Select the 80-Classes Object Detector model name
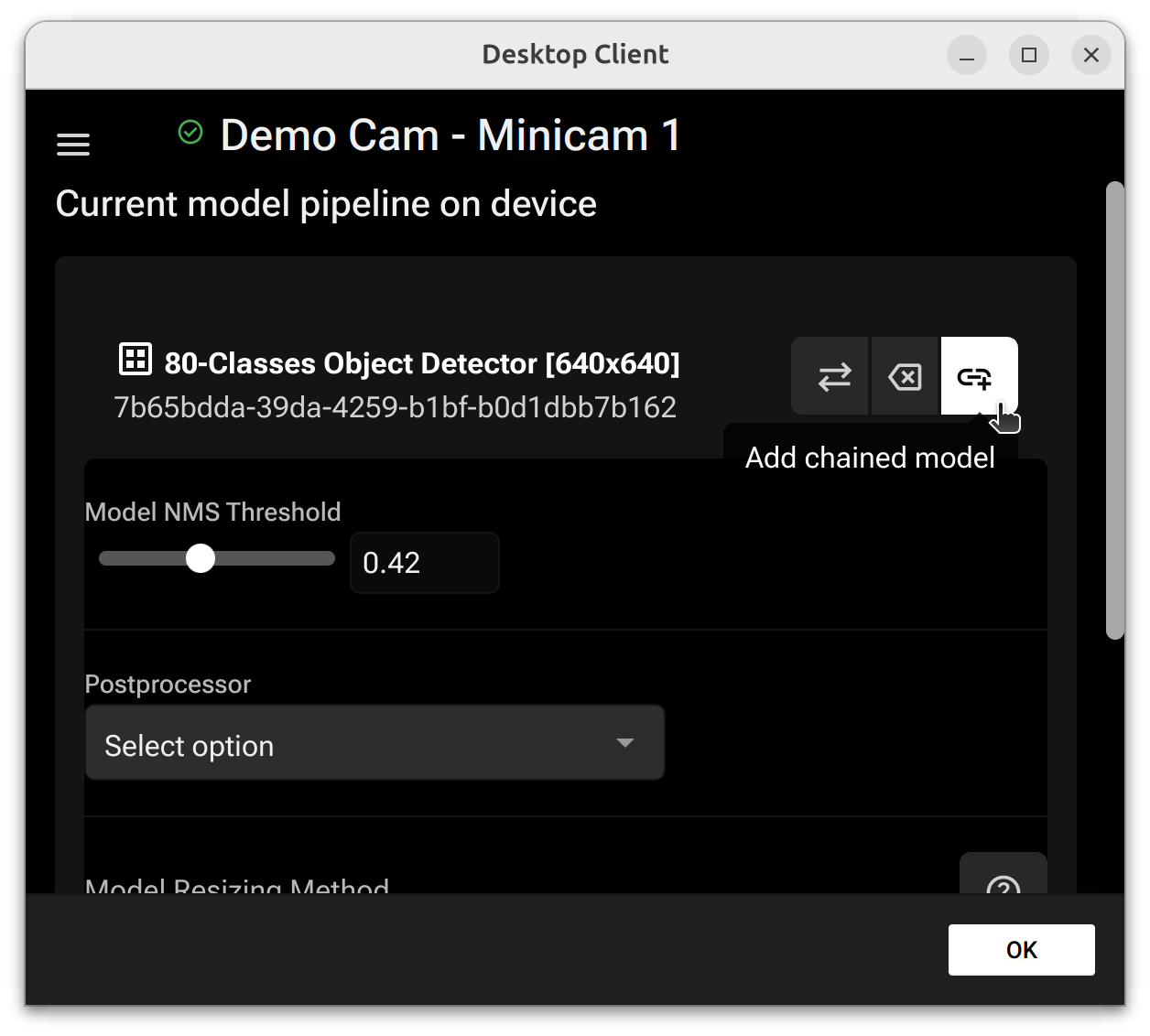Image resolution: width=1150 pixels, height=1036 pixels. [421, 363]
